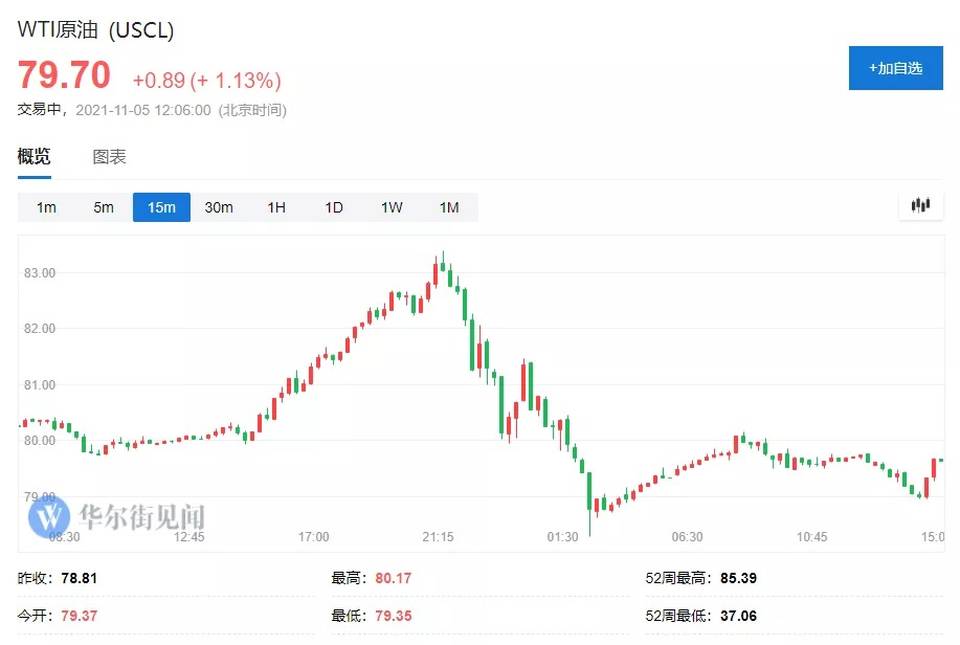Click the 华尔街见闻 watermark logo
The width and height of the screenshot is (960, 645).
pyautogui.click(x=116, y=516)
